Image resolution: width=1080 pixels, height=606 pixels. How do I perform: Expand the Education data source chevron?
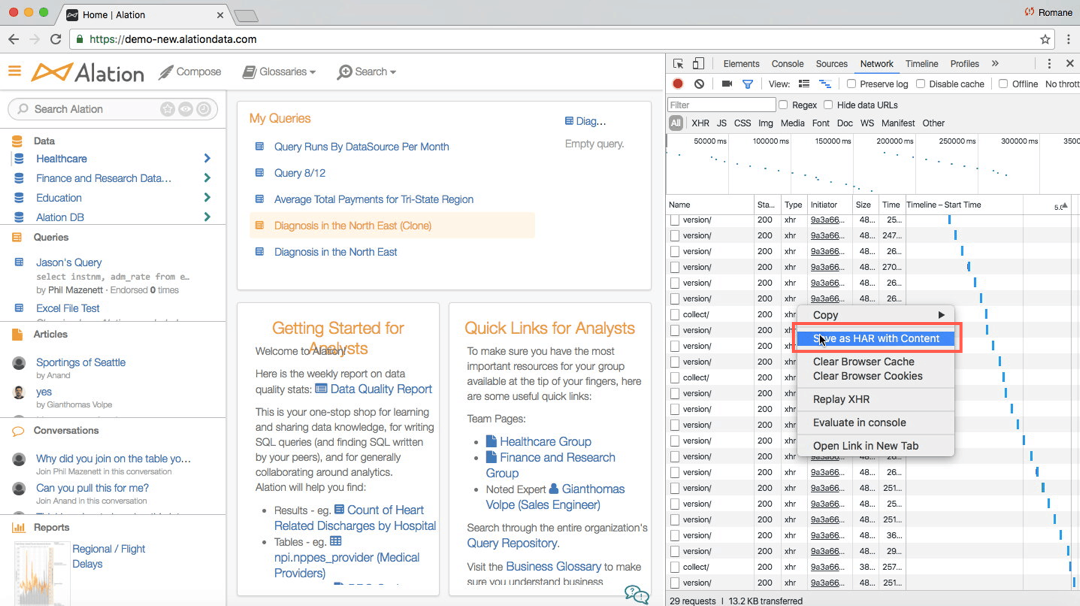(207, 198)
